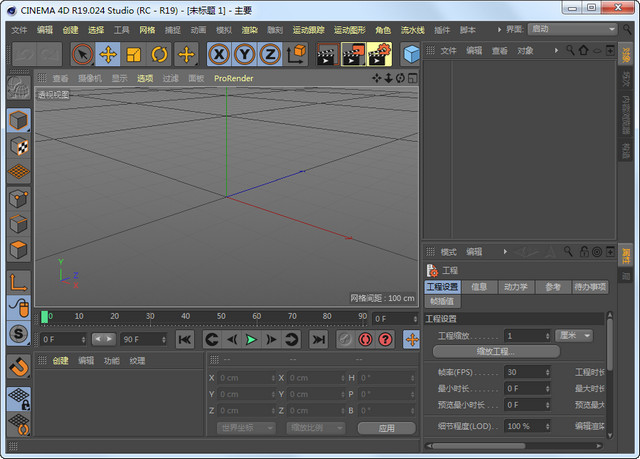The height and width of the screenshot is (459, 640).
Task: Toggle the Z axis lock
Action: [269, 54]
